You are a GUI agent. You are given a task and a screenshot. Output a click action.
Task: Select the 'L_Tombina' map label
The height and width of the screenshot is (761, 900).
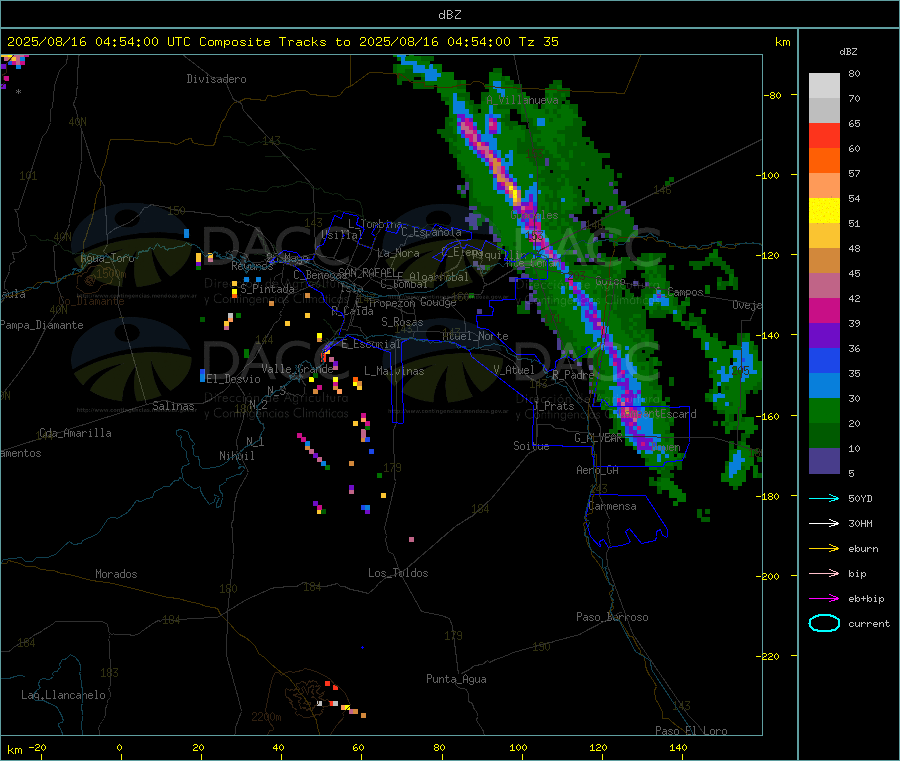[375, 224]
